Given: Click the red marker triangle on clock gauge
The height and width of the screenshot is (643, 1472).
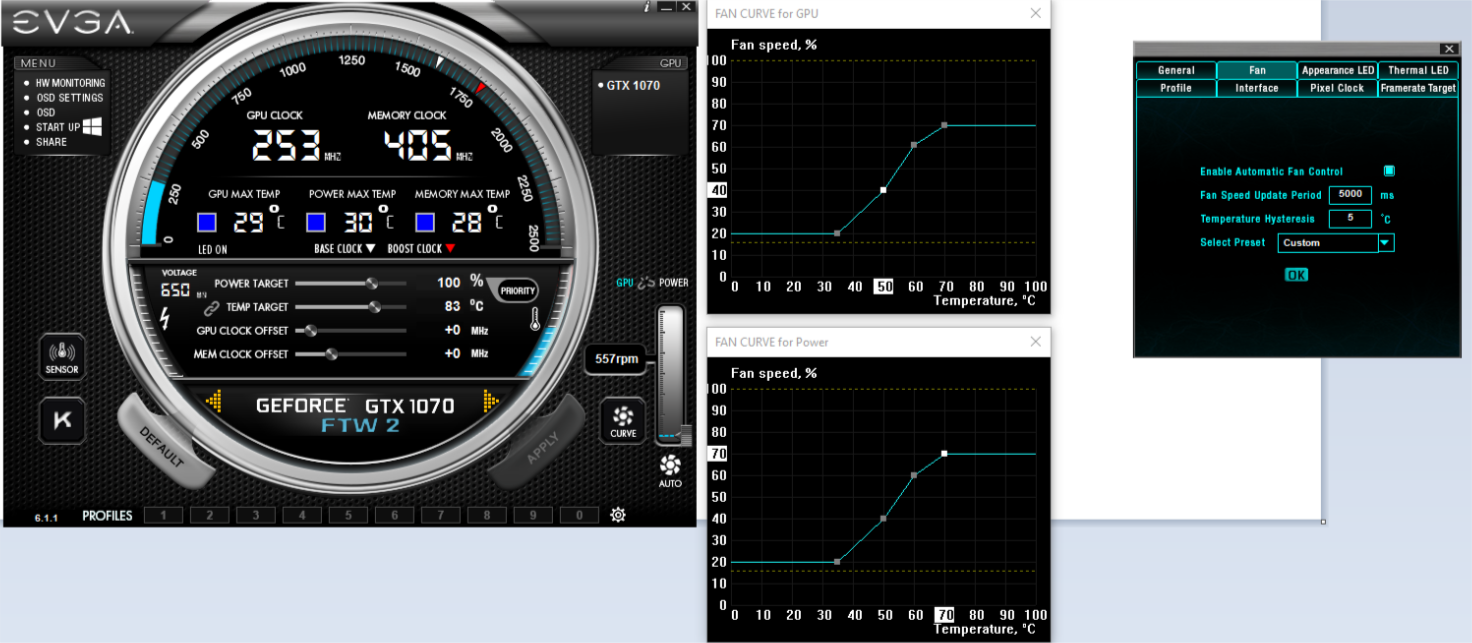Looking at the screenshot, I should (x=480, y=88).
